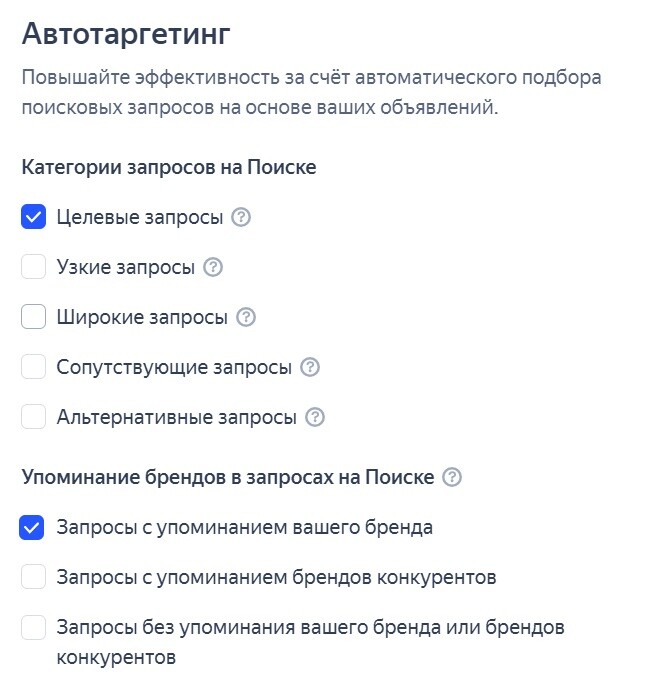Image resolution: width=657 pixels, height=693 pixels.
Task: Click the Сопутствующие запросы label text
Action: coord(174,367)
